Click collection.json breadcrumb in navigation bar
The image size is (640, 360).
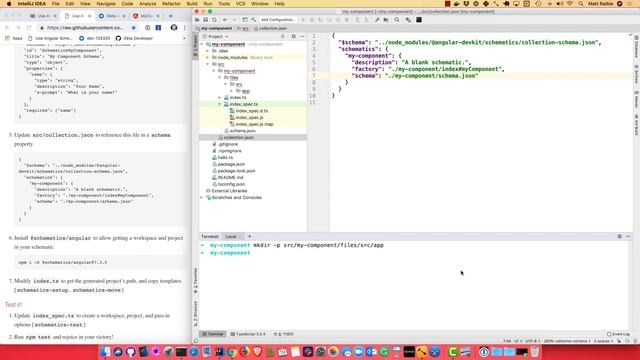[x=270, y=29]
